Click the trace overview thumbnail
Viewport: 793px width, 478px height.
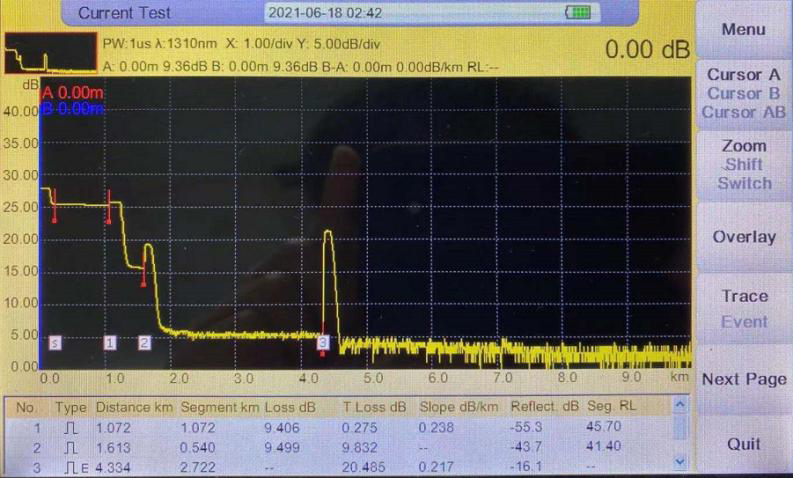(x=51, y=53)
